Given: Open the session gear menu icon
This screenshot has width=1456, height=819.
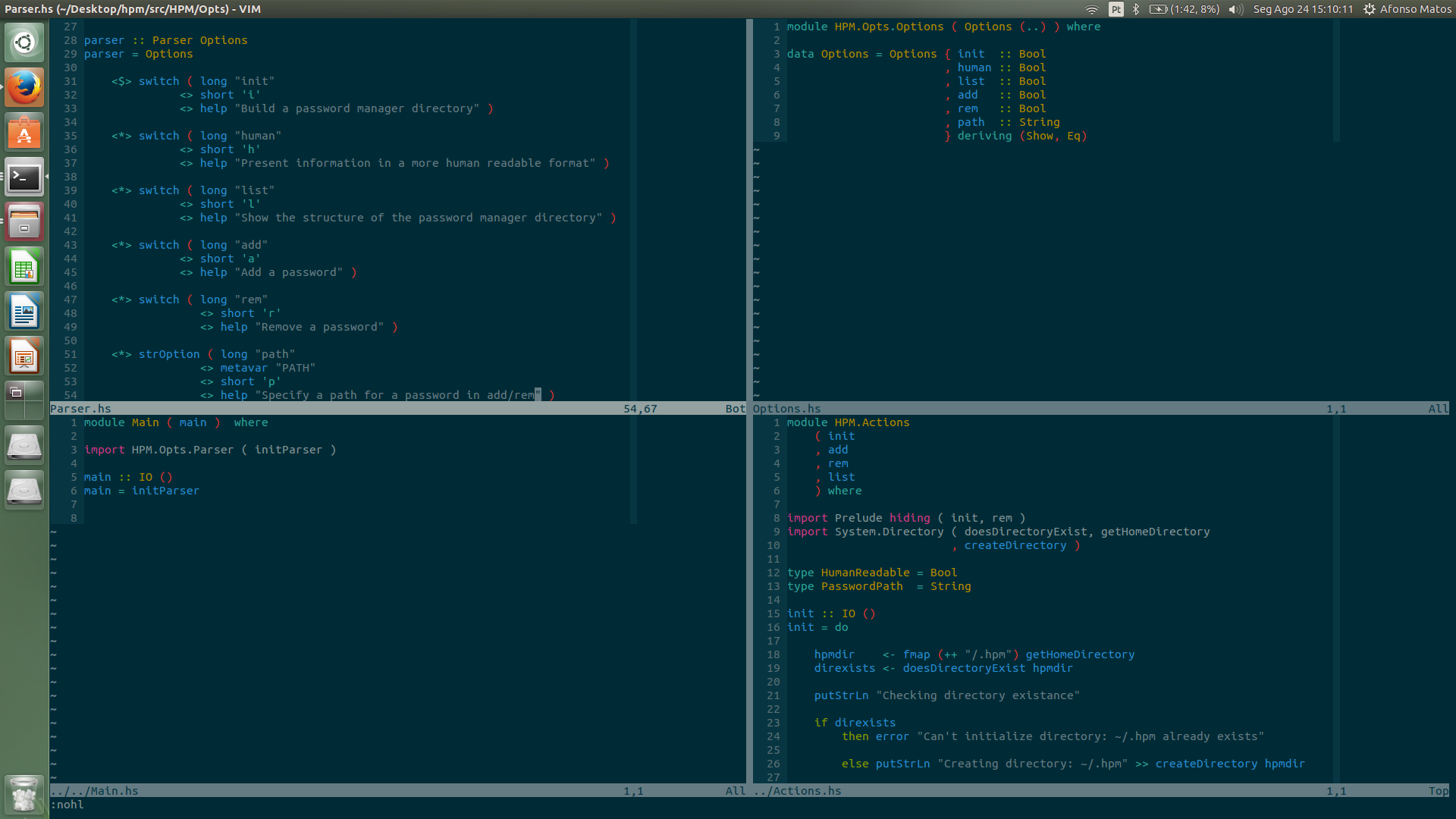Looking at the screenshot, I should 1370,9.
